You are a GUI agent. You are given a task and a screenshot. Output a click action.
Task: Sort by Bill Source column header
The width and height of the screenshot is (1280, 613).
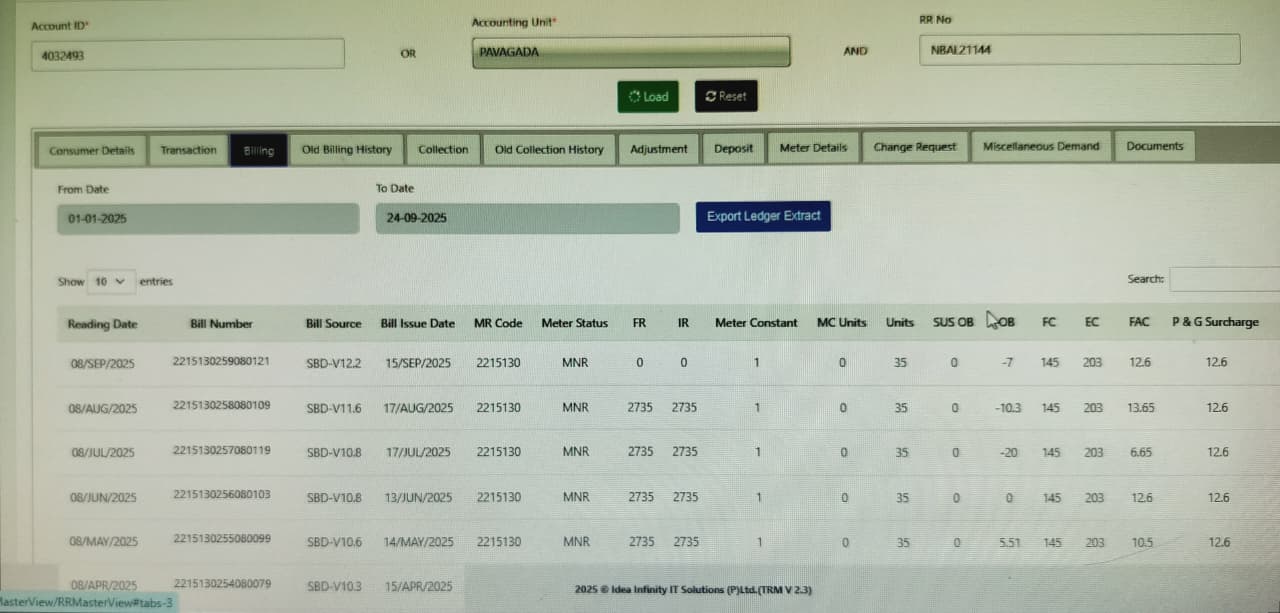tap(333, 324)
